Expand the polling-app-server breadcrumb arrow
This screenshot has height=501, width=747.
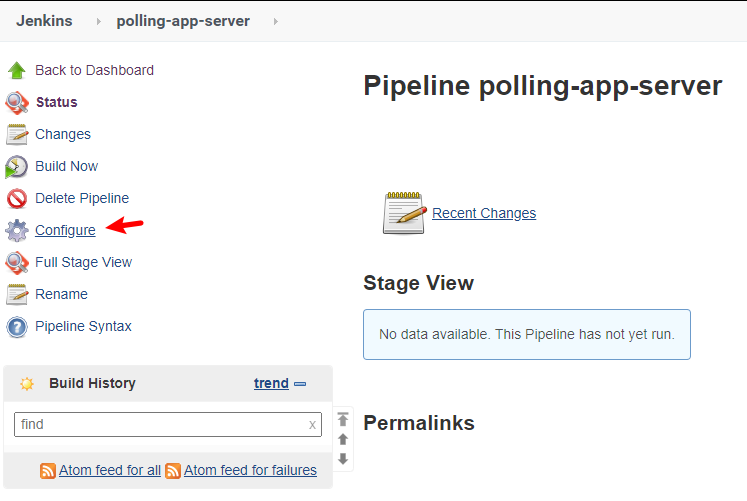tap(276, 21)
